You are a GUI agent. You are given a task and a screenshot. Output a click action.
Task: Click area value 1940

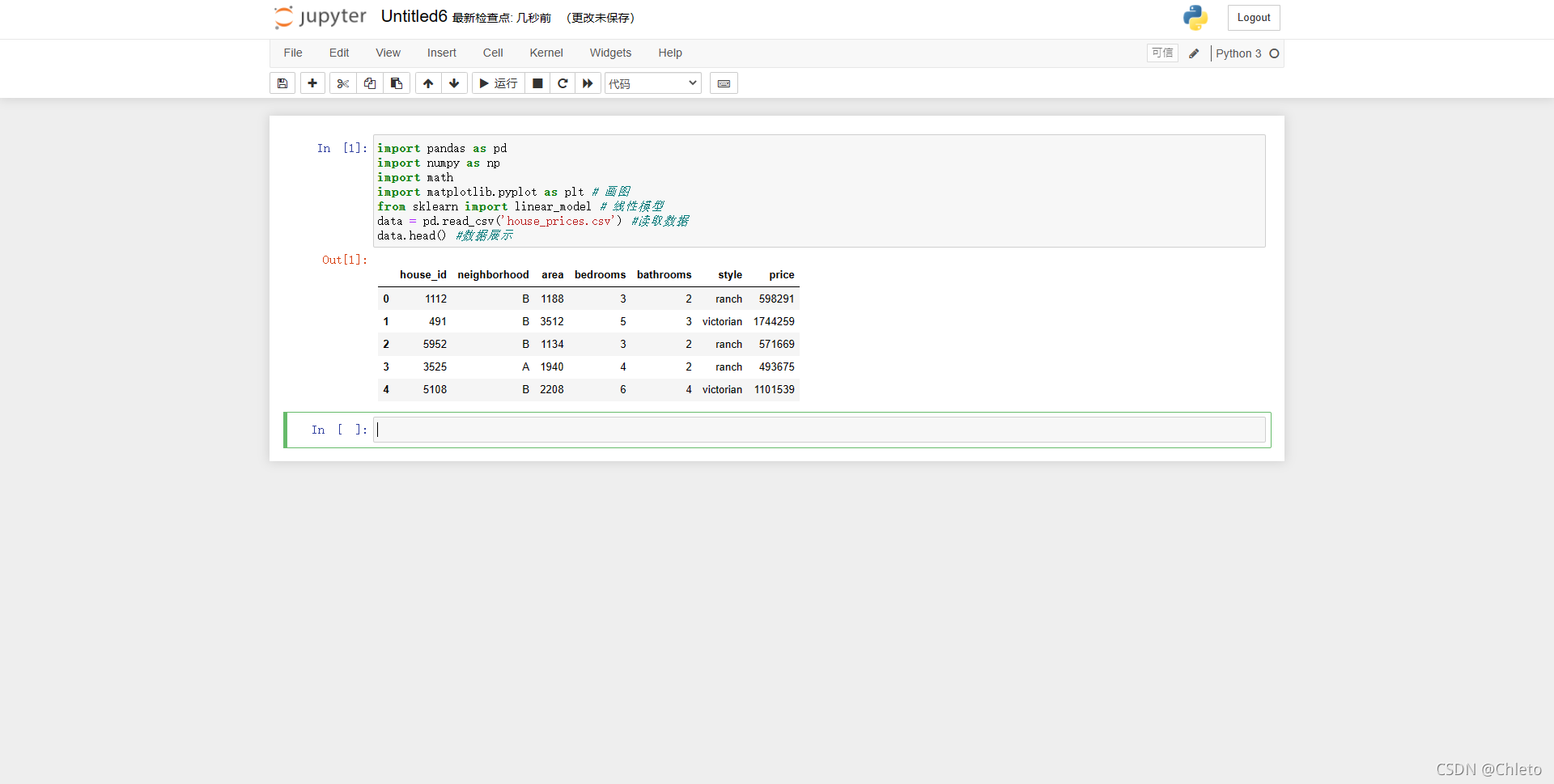tap(552, 367)
